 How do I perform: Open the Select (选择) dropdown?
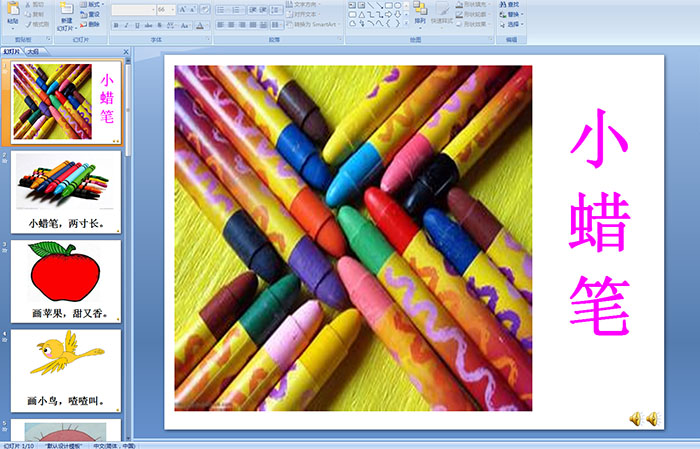(x=512, y=24)
